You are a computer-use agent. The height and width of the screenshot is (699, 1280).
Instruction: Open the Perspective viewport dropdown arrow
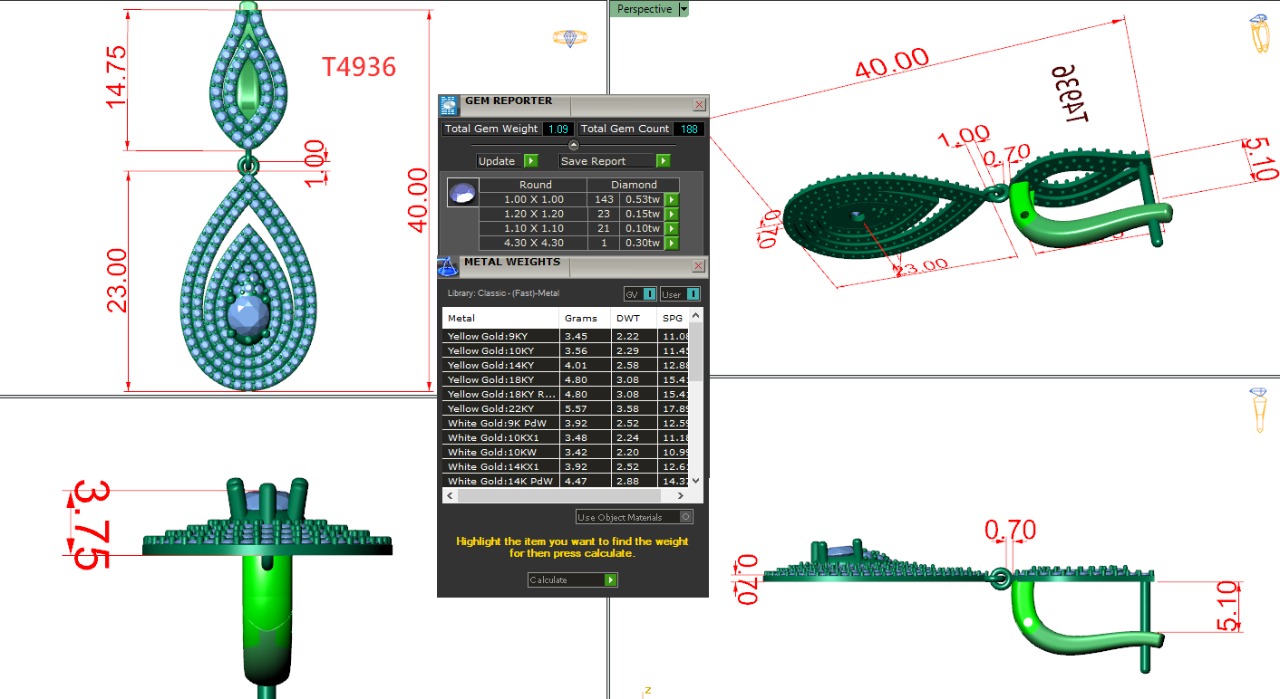coord(683,9)
